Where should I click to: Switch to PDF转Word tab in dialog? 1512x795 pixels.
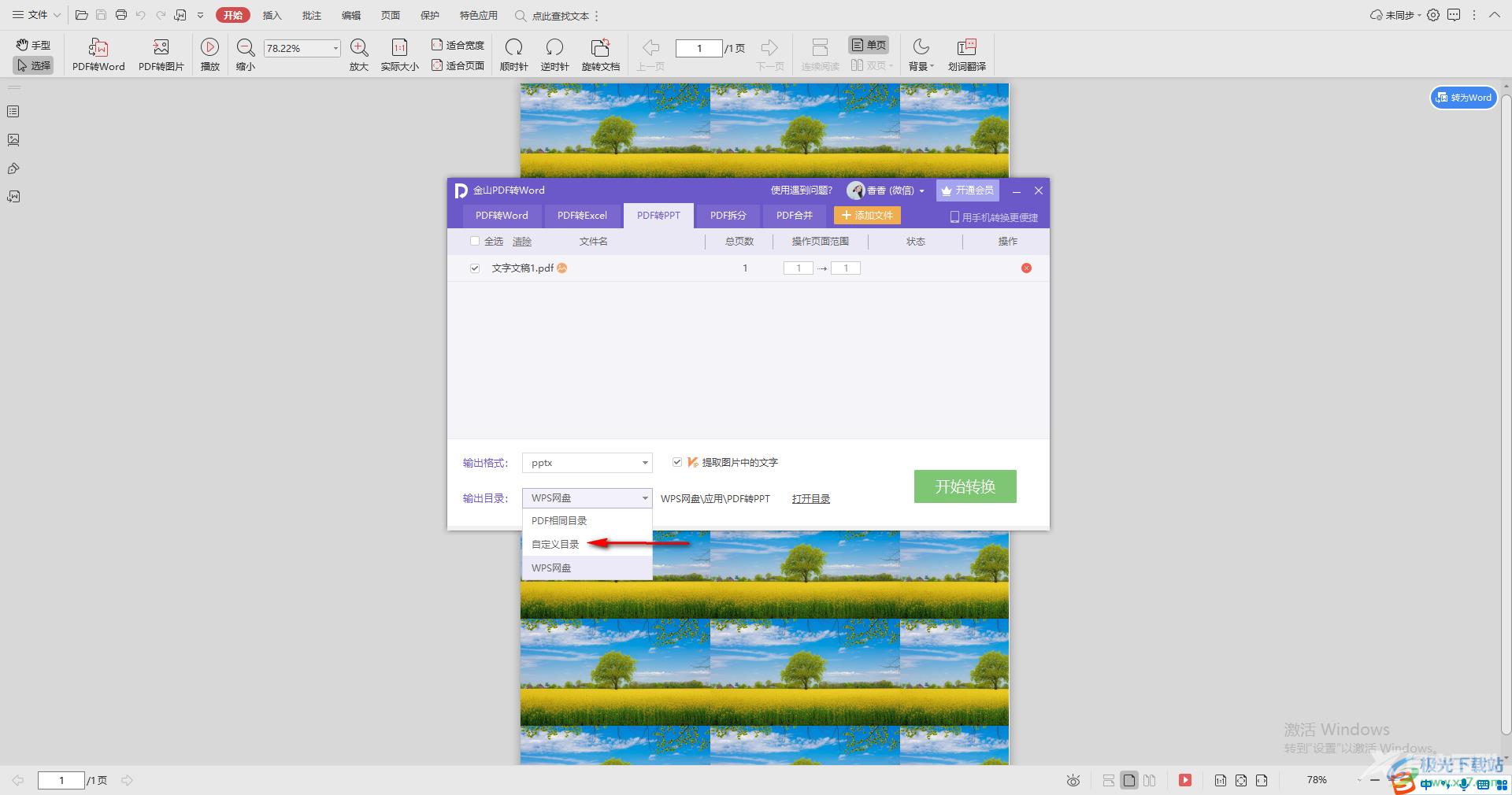pyautogui.click(x=502, y=215)
